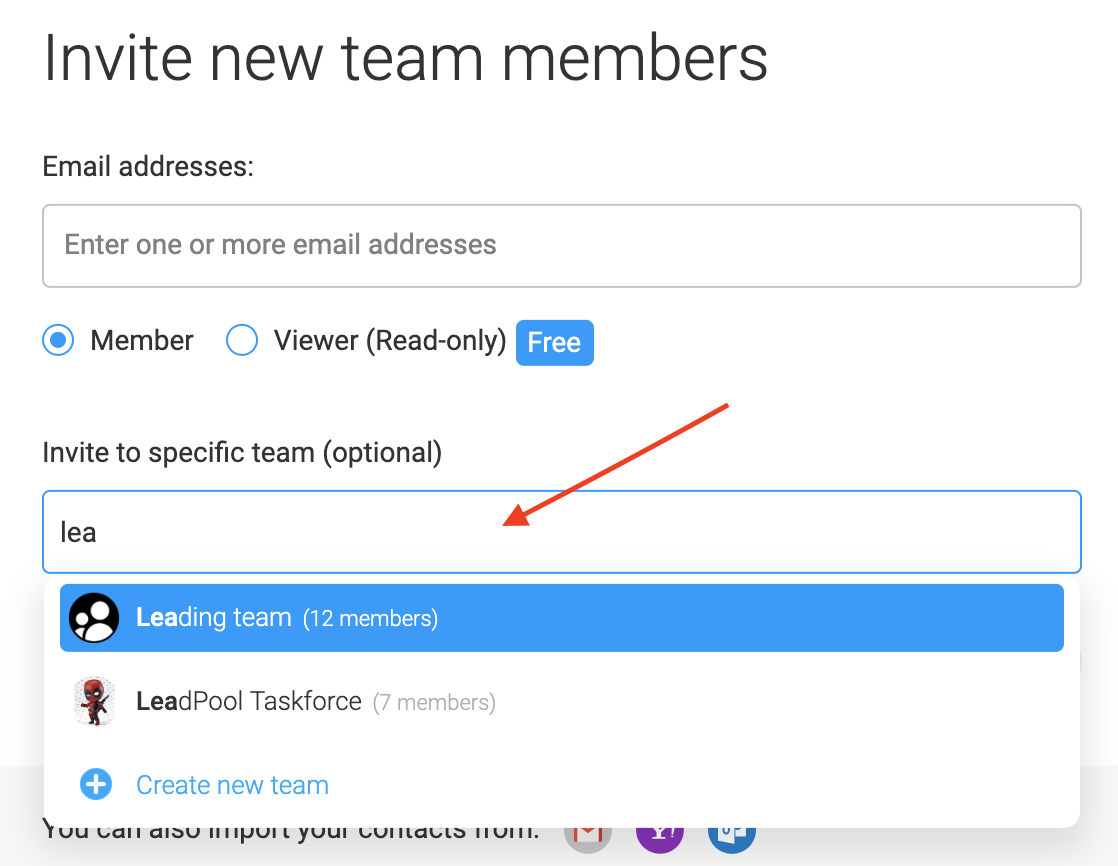The height and width of the screenshot is (866, 1118).
Task: Import contacts via the Yahoo icon
Action: pos(660,840)
